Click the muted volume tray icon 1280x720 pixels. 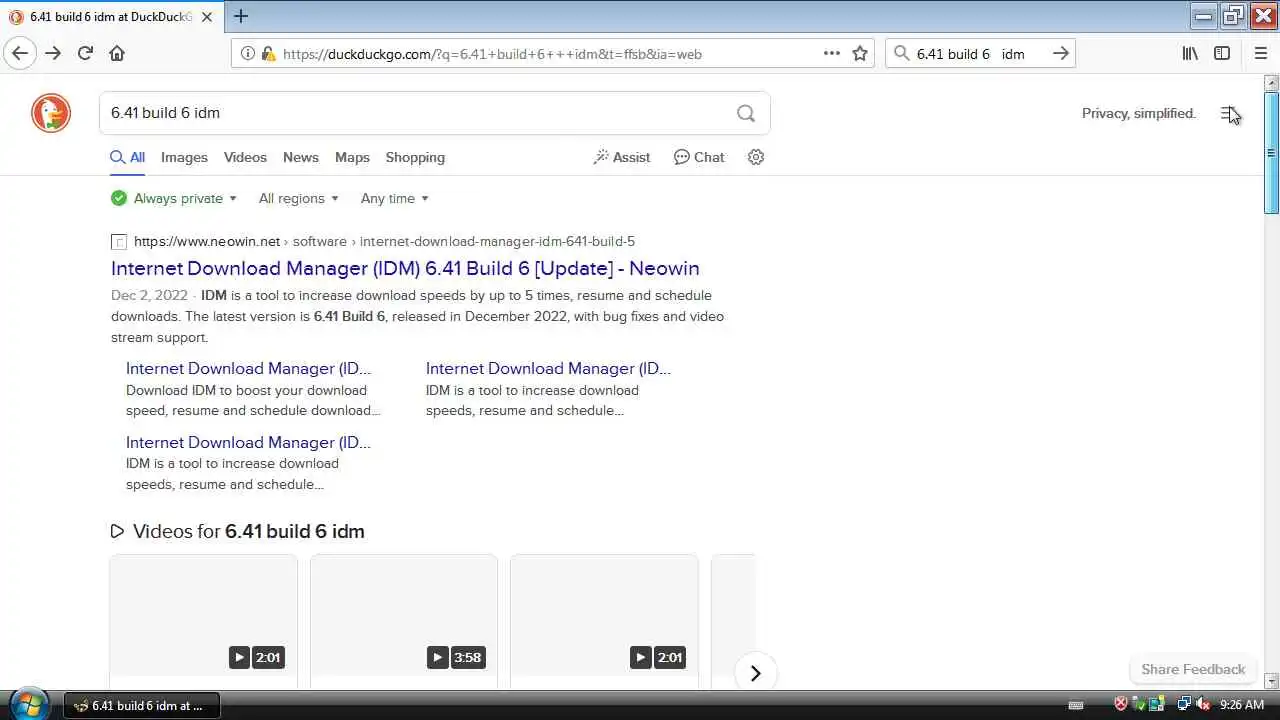[1202, 705]
